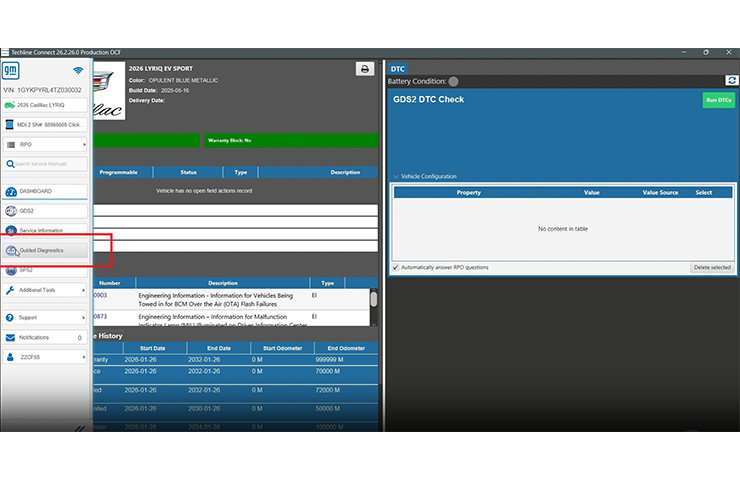
Task: Click the Battery Condition indicator circle
Action: coord(453,81)
